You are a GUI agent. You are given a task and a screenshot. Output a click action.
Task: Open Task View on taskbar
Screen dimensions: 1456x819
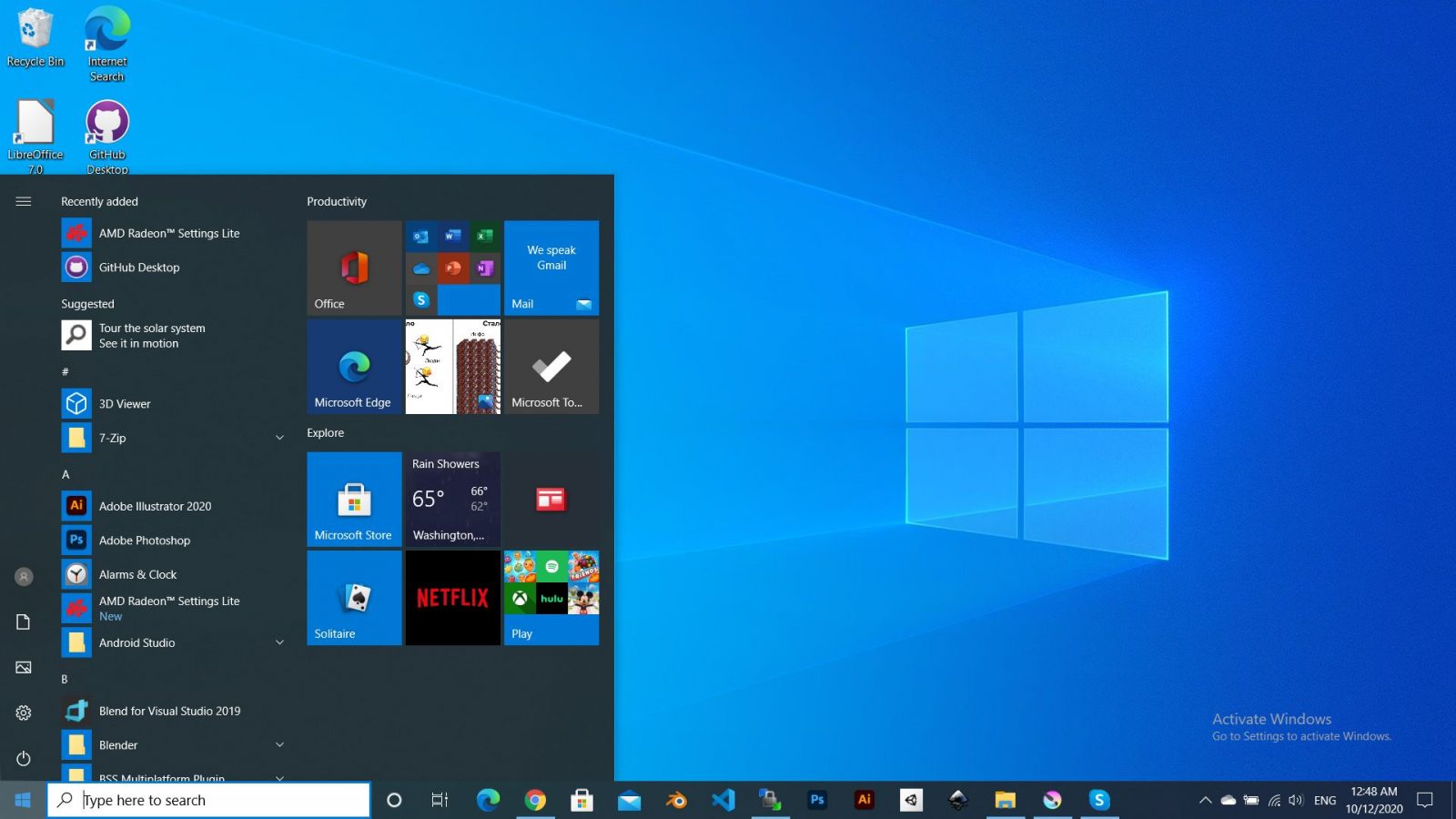tap(440, 800)
